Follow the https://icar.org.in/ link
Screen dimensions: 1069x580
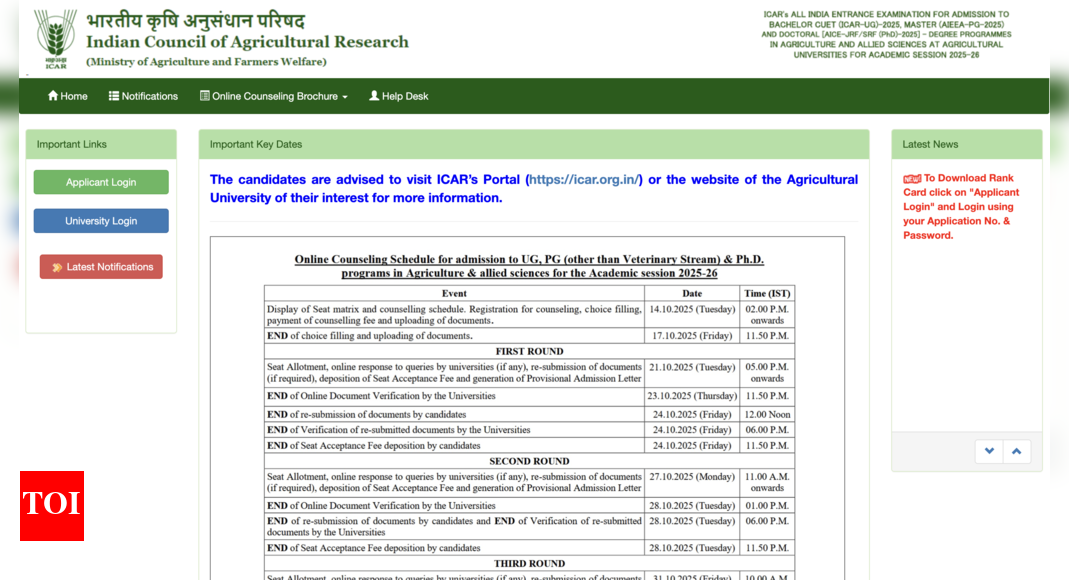click(585, 180)
